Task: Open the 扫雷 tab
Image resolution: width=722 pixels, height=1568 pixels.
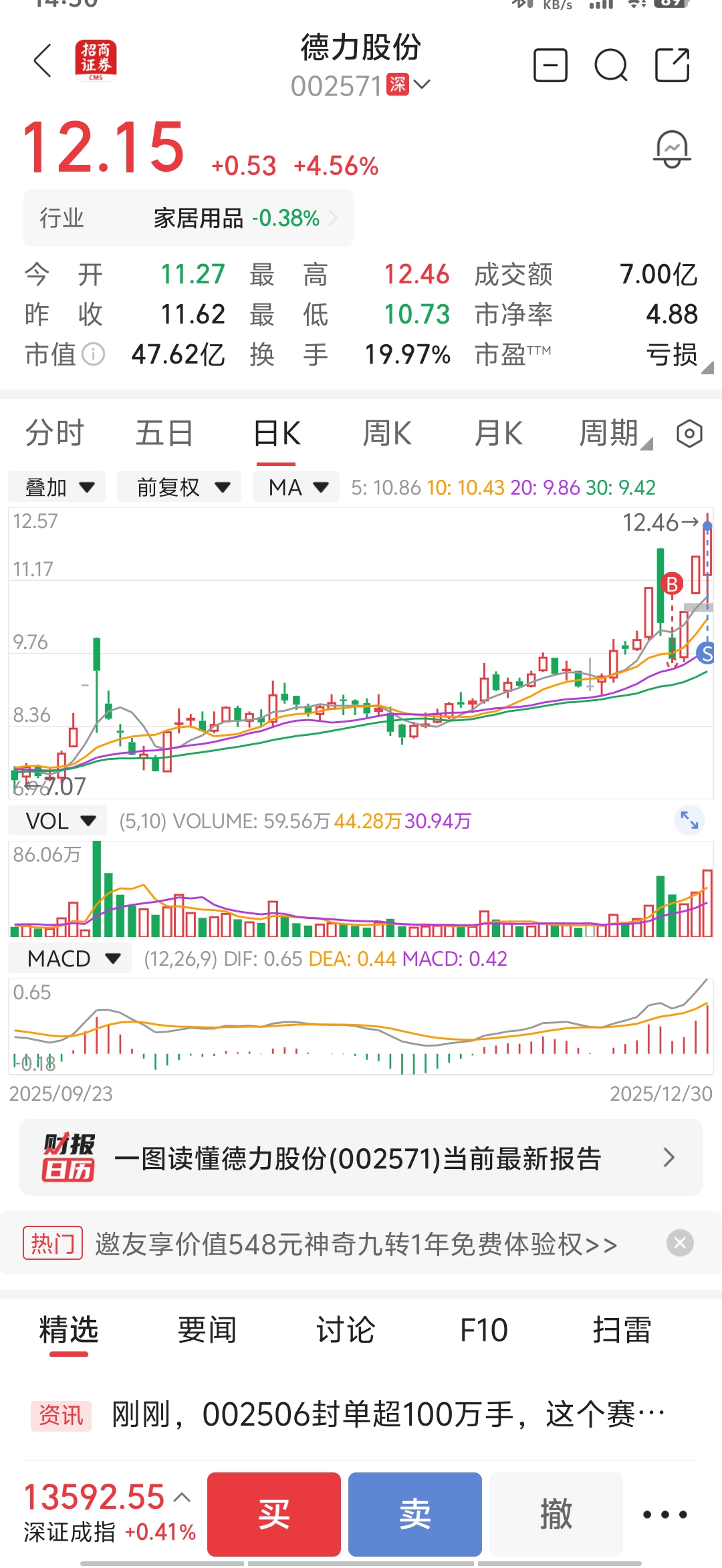Action: (622, 1329)
